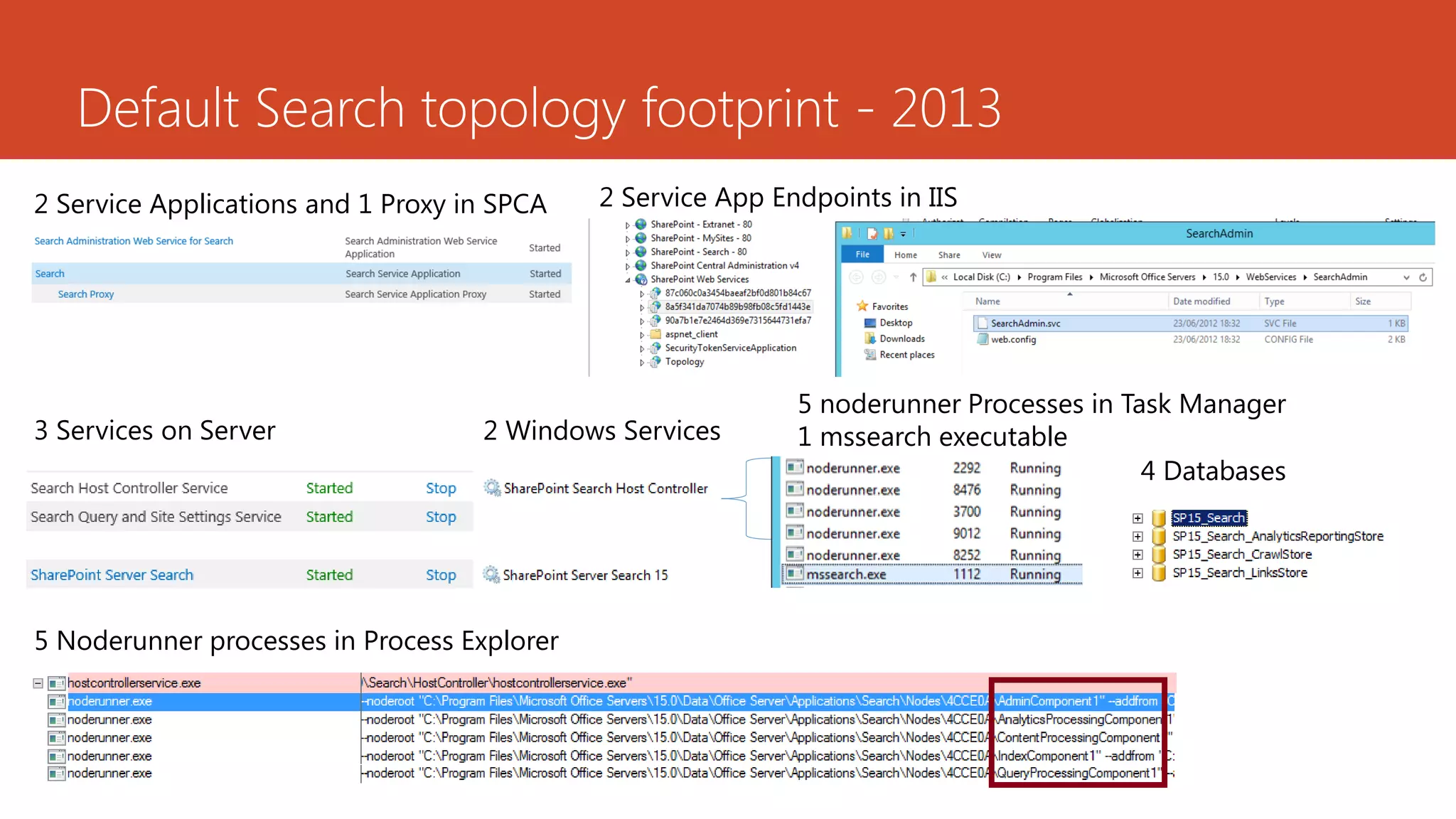Click the hostcontrollerservice.exe process icon
The image size is (1456, 819).
coord(57,683)
